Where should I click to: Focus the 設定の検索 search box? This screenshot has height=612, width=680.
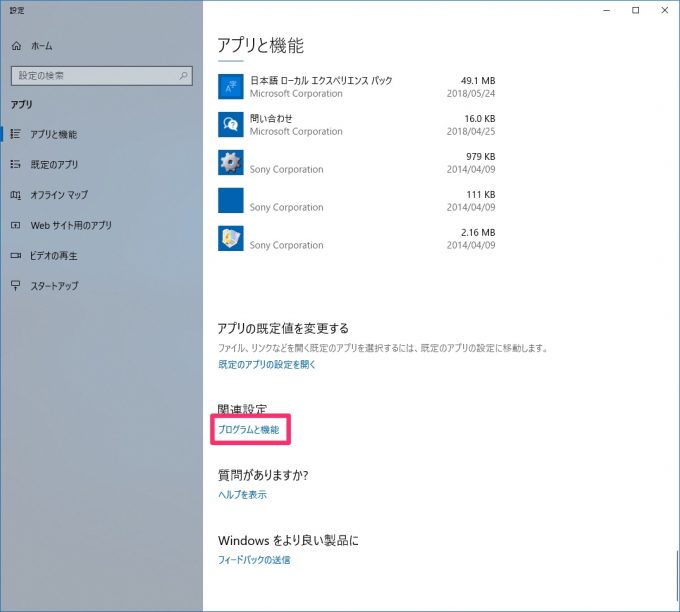(x=101, y=75)
